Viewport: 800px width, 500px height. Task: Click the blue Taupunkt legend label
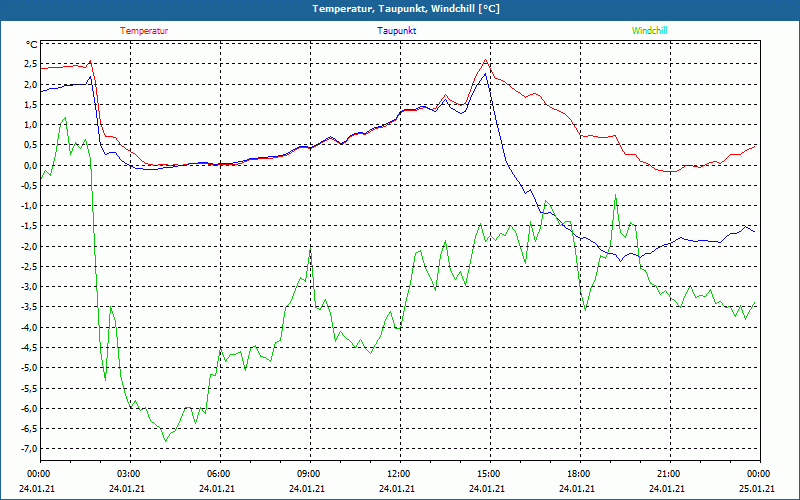(x=396, y=31)
